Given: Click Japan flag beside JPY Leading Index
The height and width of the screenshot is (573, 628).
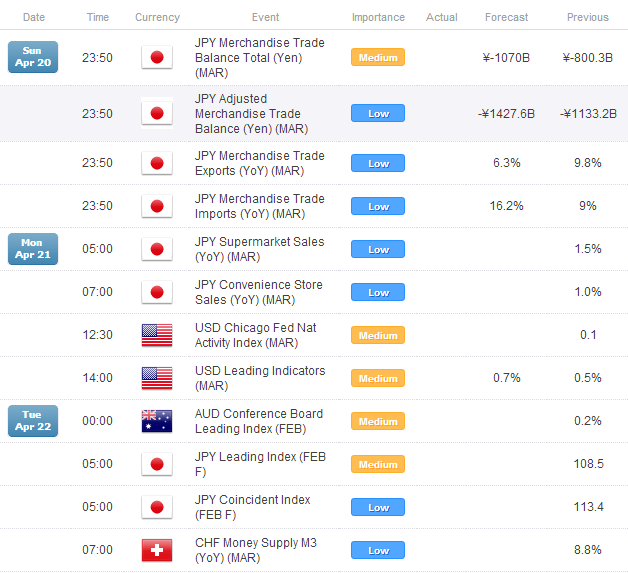Looking at the screenshot, I should [x=157, y=464].
